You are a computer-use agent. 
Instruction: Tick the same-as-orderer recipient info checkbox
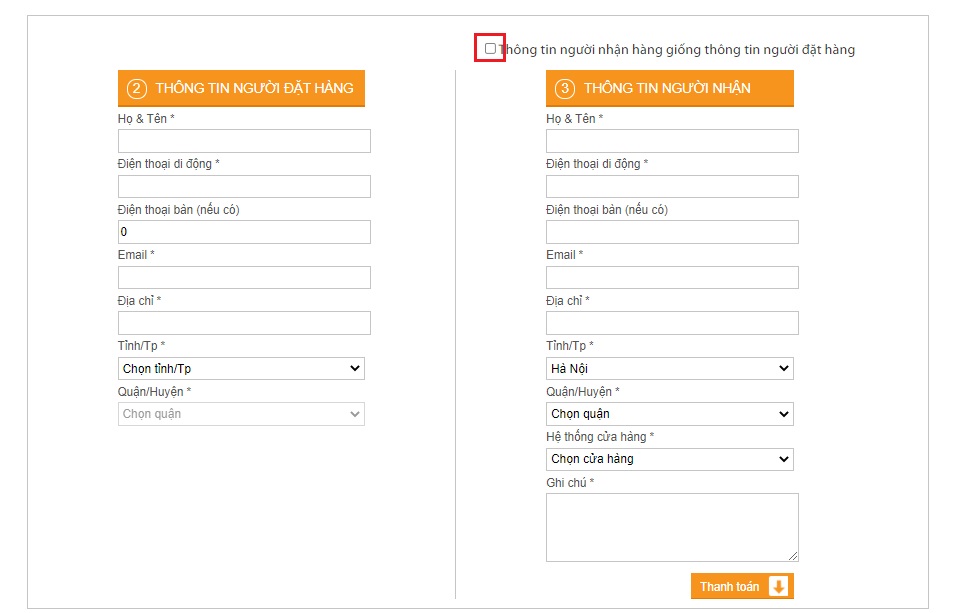click(x=490, y=49)
